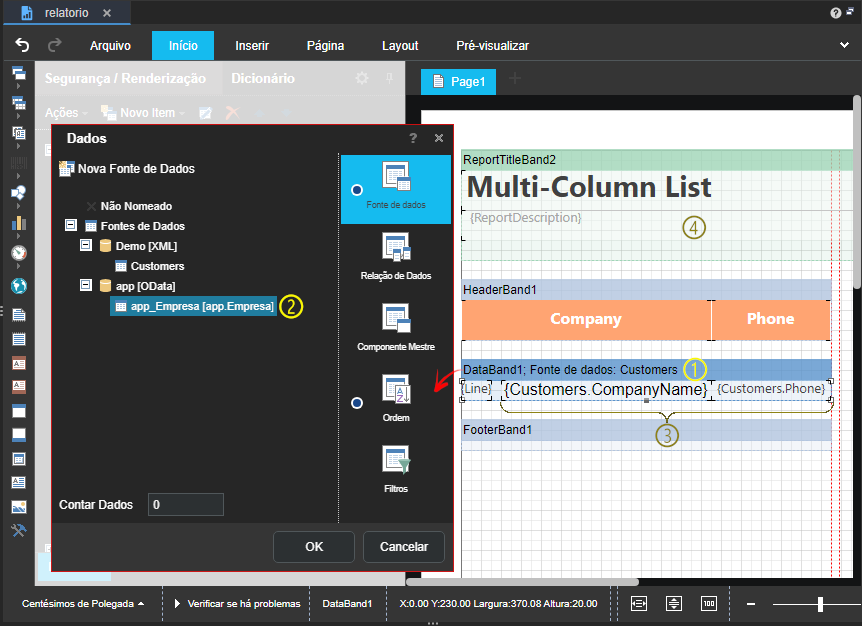862x626 pixels.
Task: Select the Image component icon
Action: pyautogui.click(x=19, y=507)
